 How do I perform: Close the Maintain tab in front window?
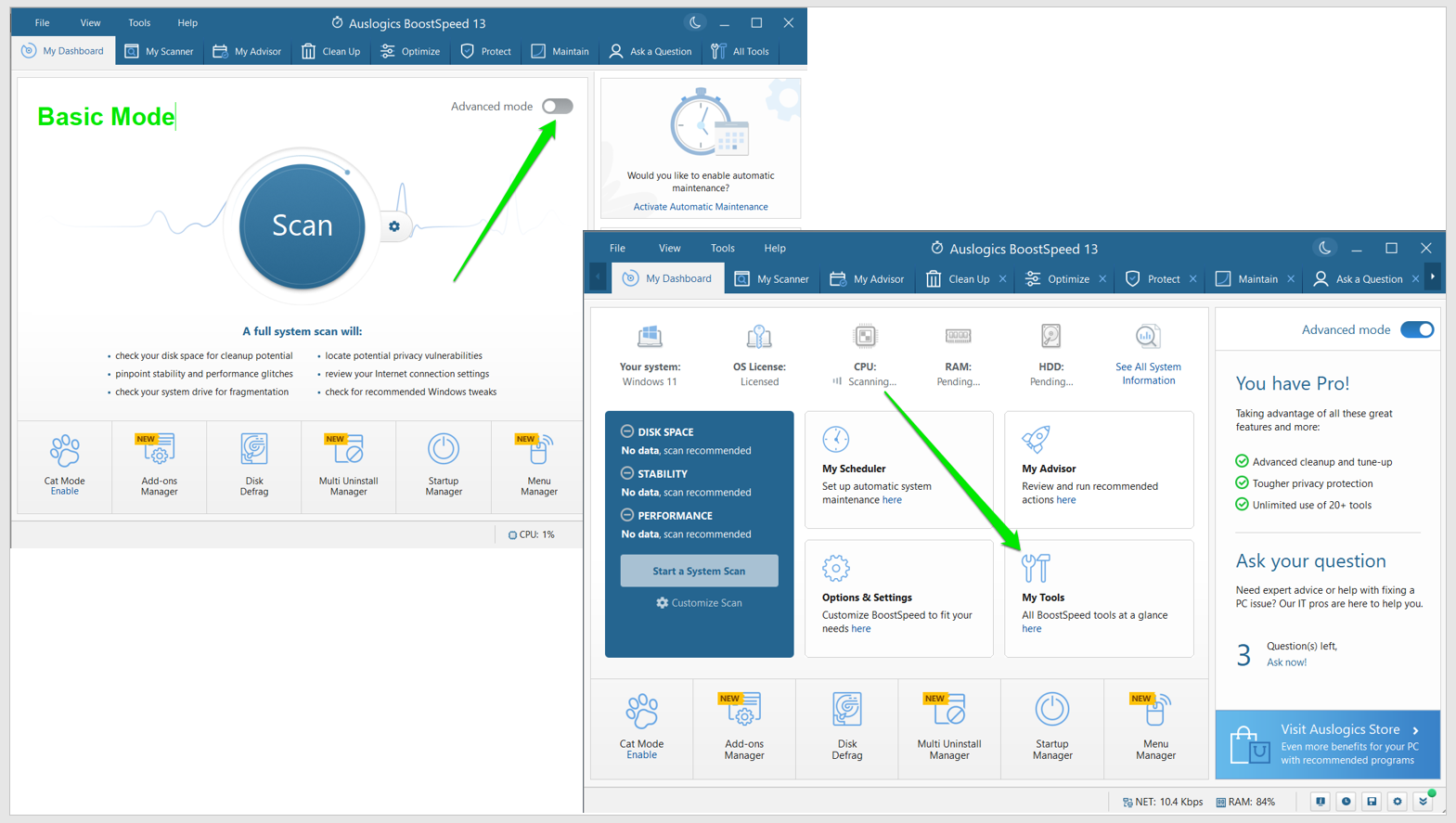point(1291,278)
